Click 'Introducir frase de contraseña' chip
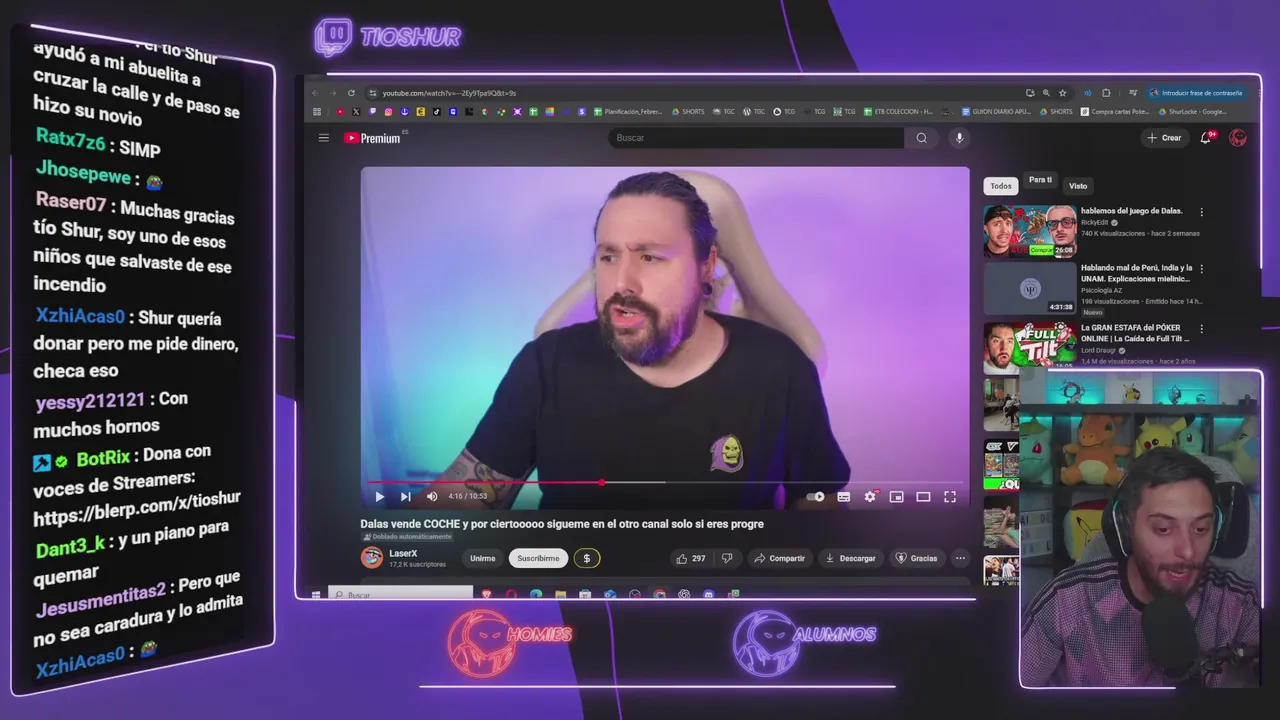Screen dimensions: 1280x720 (1195, 93)
